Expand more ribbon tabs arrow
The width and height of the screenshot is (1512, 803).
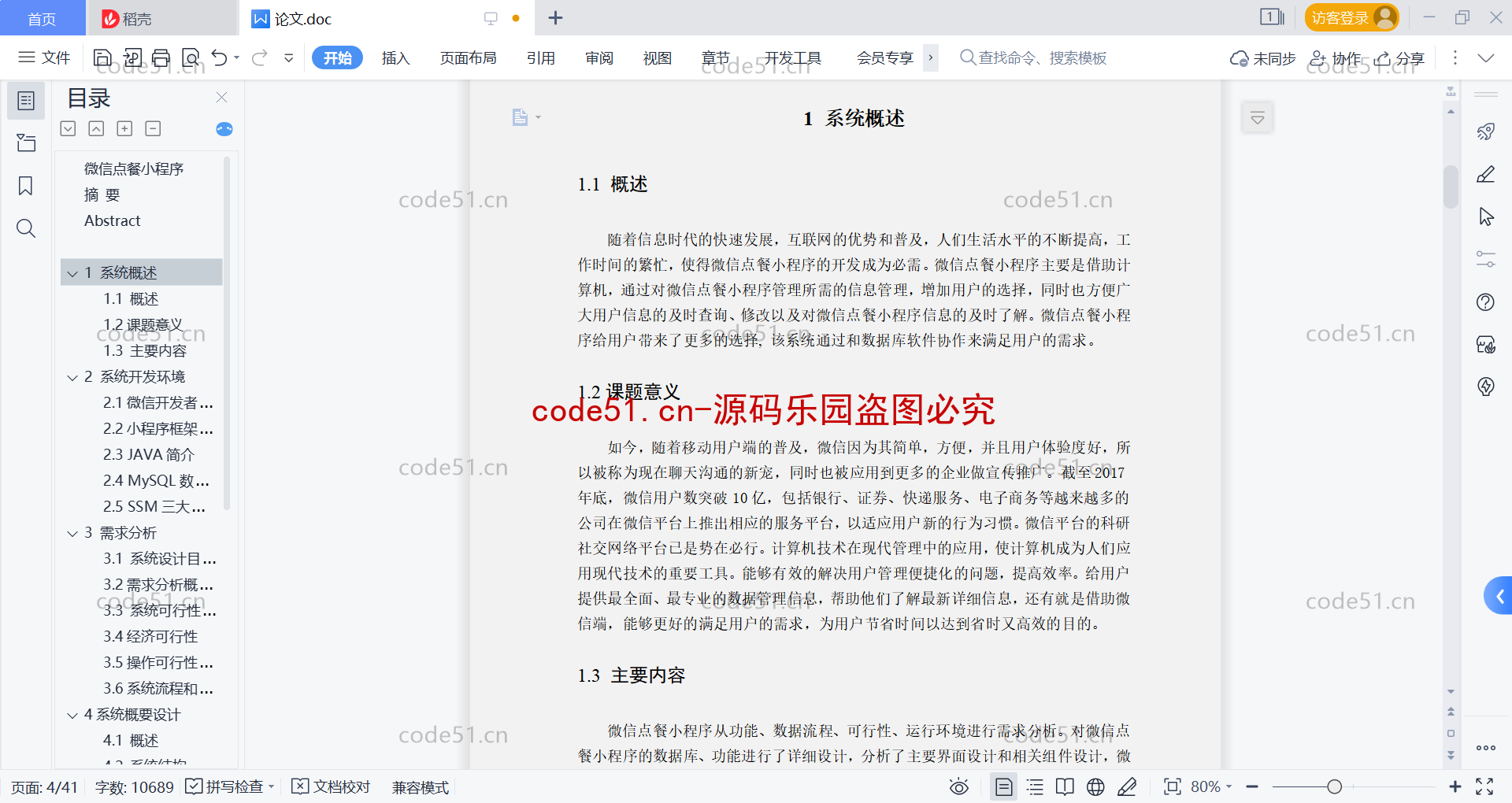coord(931,57)
